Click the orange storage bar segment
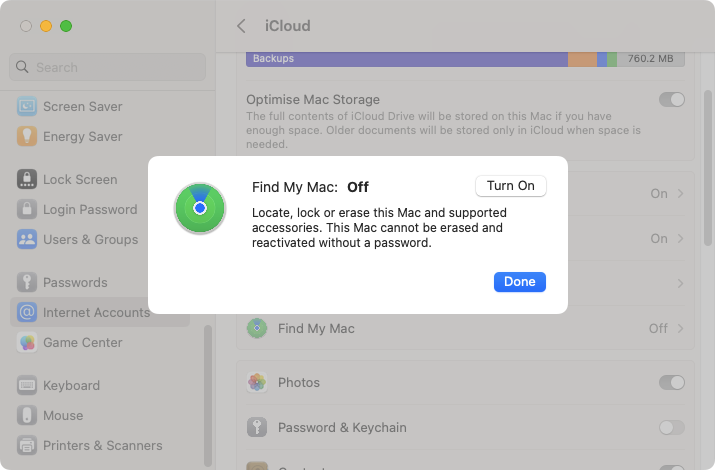Image resolution: width=715 pixels, height=470 pixels. (582, 59)
